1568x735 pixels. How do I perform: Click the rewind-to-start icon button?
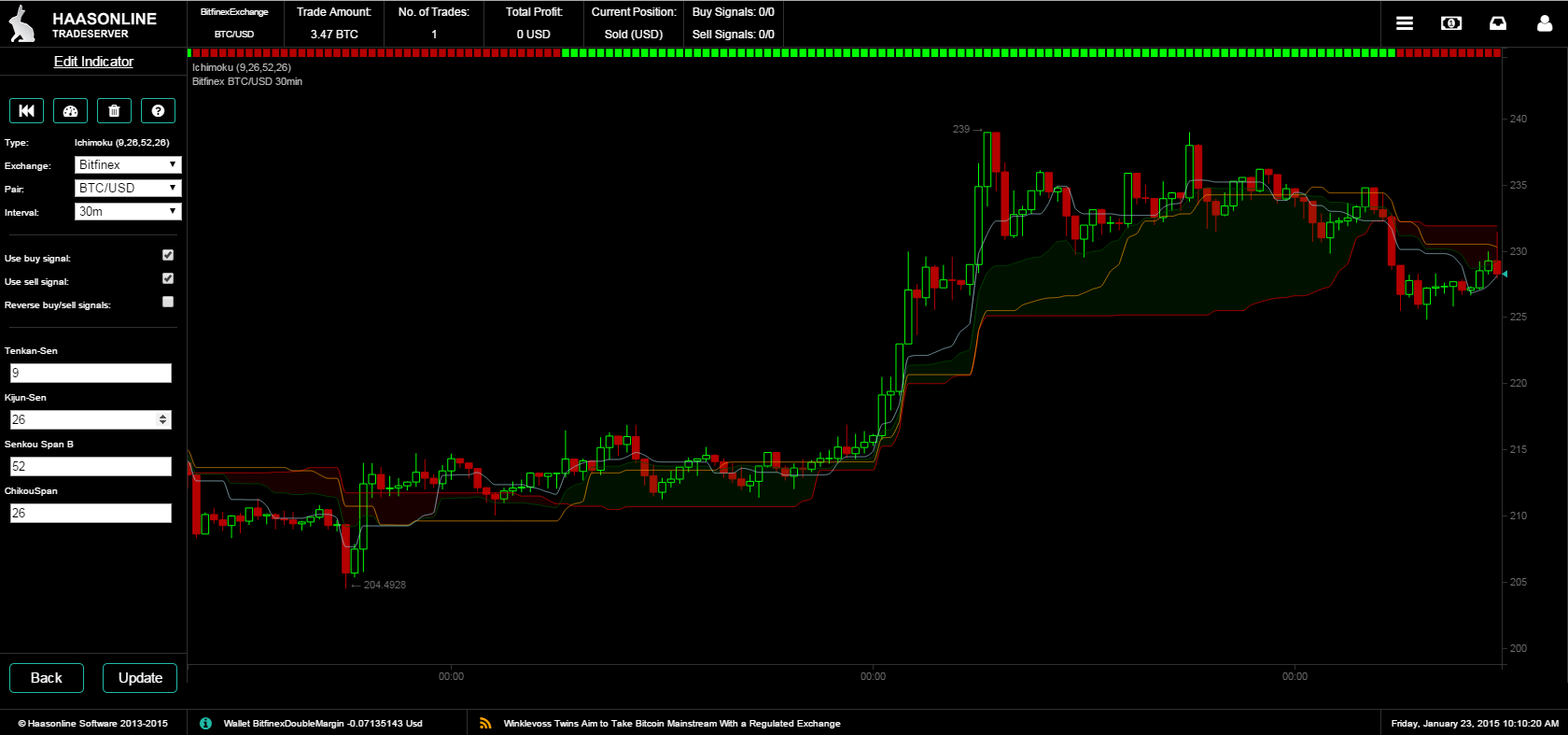pyautogui.click(x=26, y=111)
